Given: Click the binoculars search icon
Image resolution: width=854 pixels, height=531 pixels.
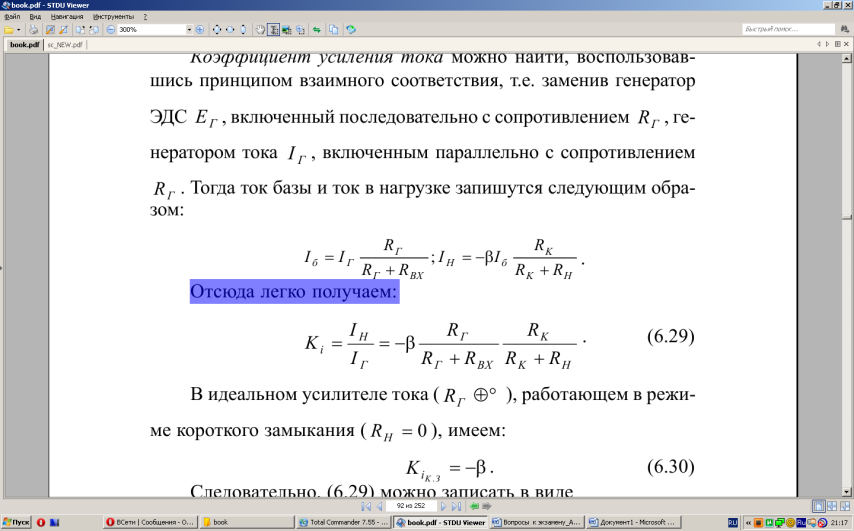Looking at the screenshot, I should click(845, 29).
